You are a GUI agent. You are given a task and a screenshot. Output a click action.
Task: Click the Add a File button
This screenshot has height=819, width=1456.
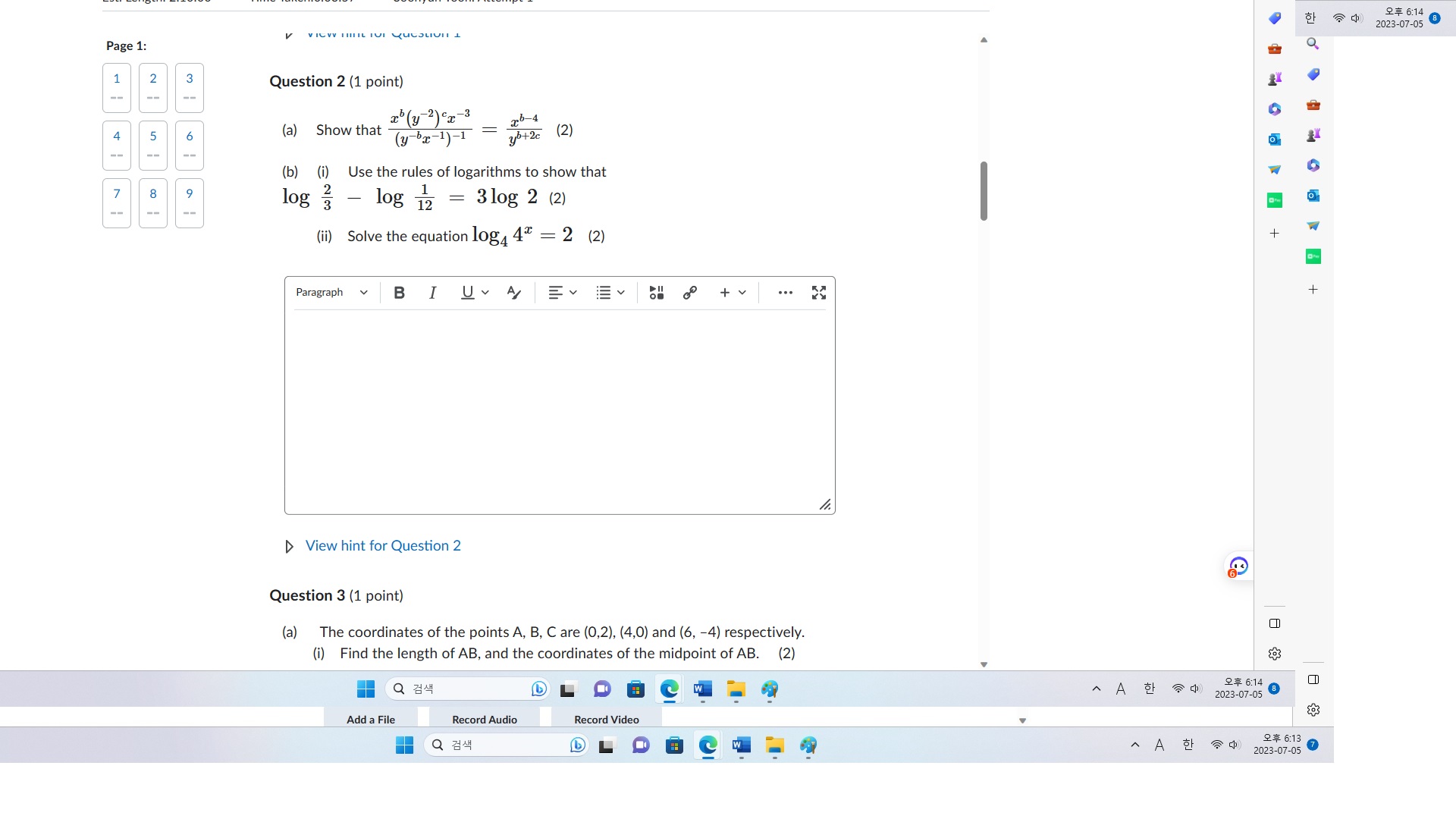click(x=371, y=719)
